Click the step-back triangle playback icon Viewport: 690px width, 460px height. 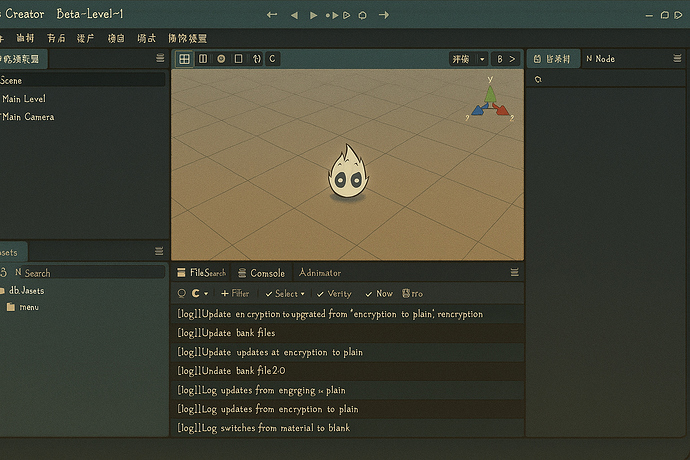click(294, 15)
